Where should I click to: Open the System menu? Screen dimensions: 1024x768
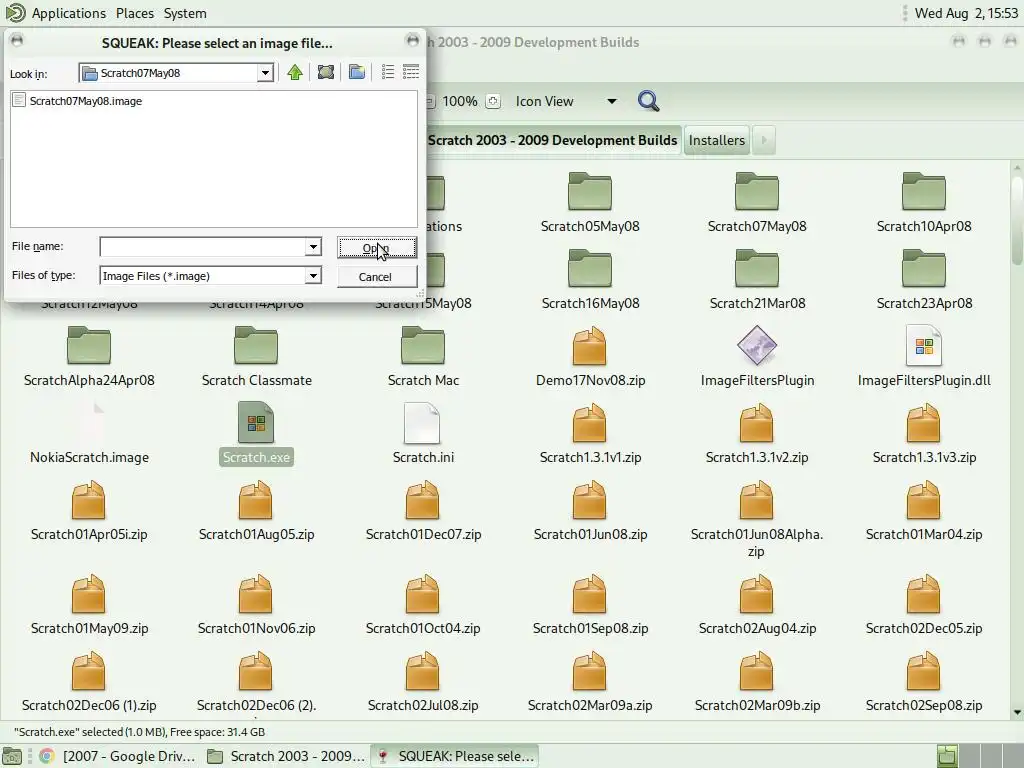tap(185, 13)
